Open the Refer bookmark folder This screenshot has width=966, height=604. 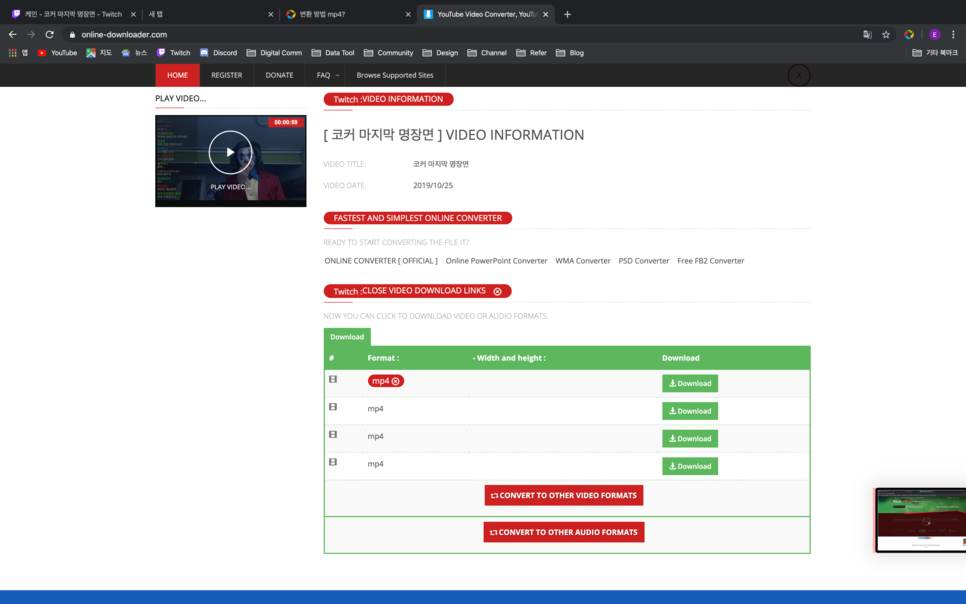531,53
